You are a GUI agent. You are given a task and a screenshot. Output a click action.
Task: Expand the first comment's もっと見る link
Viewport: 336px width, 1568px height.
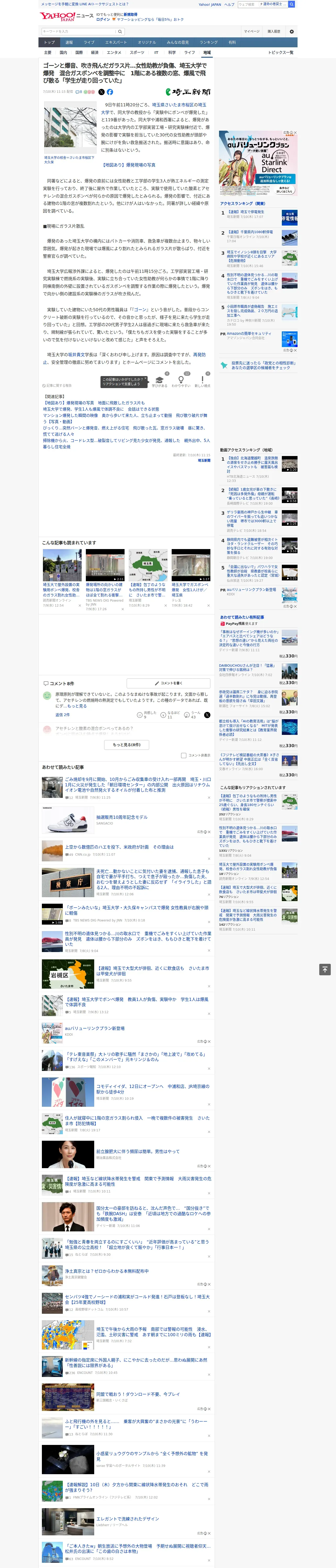(77, 706)
